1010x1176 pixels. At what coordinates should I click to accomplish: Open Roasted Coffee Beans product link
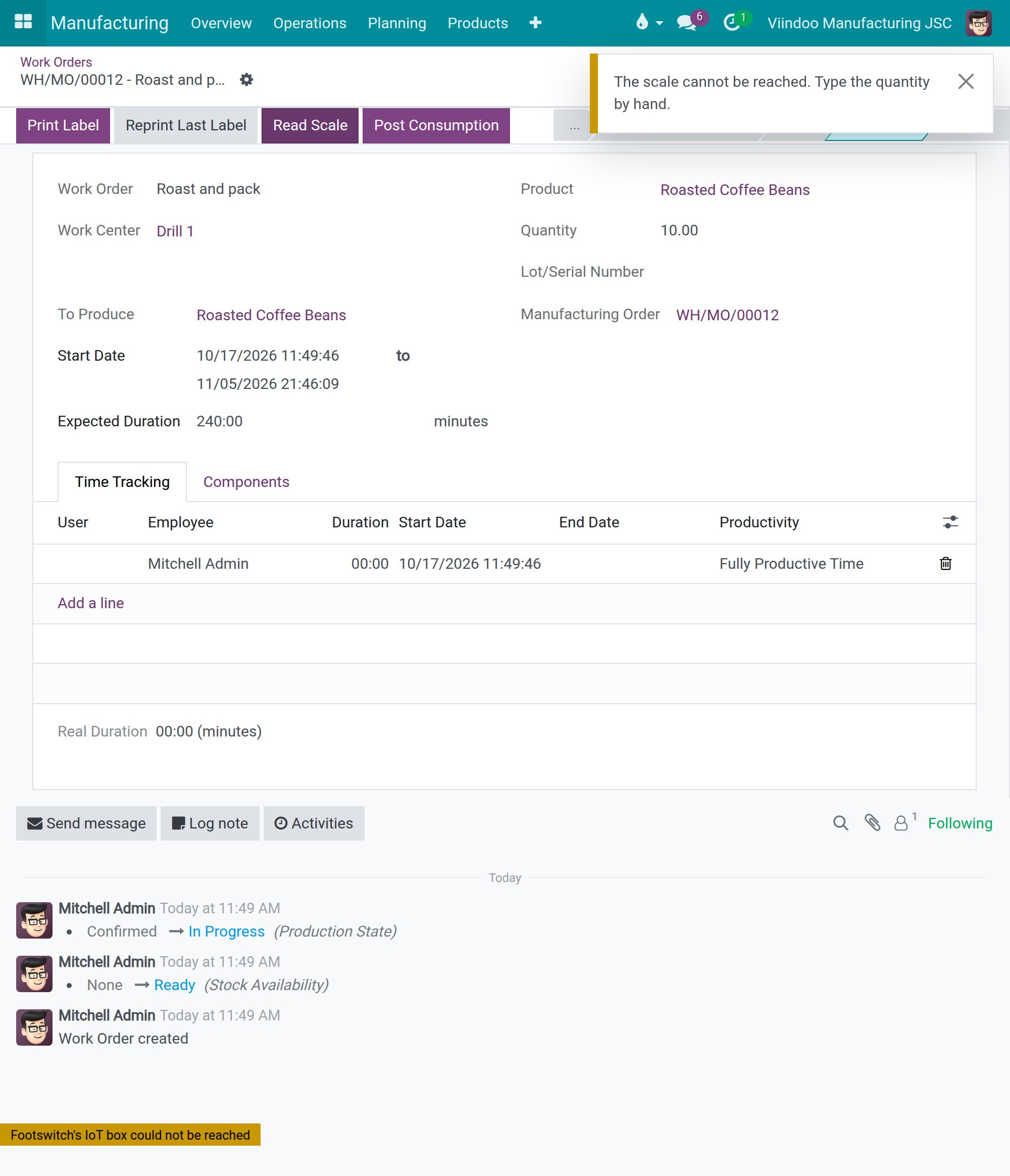point(735,189)
